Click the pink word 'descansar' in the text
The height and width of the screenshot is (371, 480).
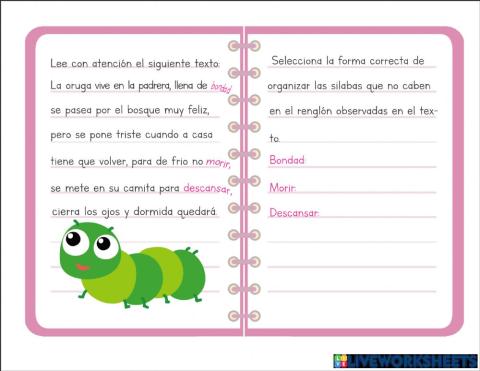point(207,189)
